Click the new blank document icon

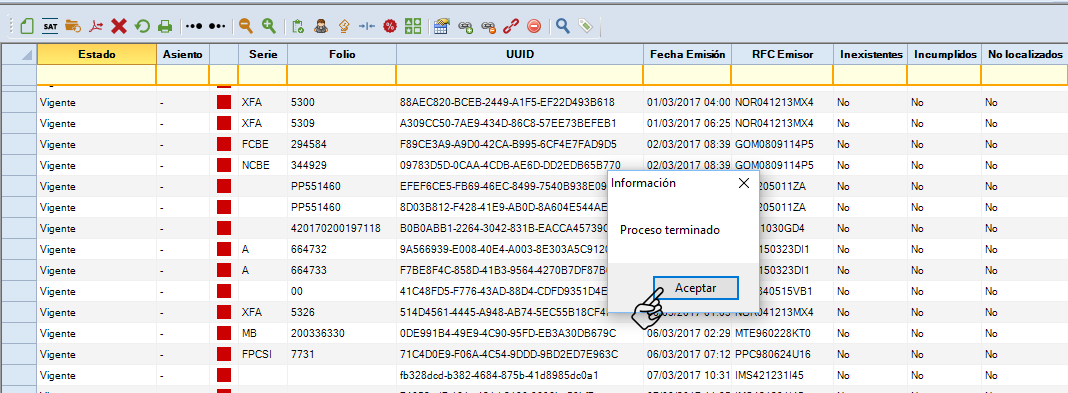pyautogui.click(x=27, y=27)
